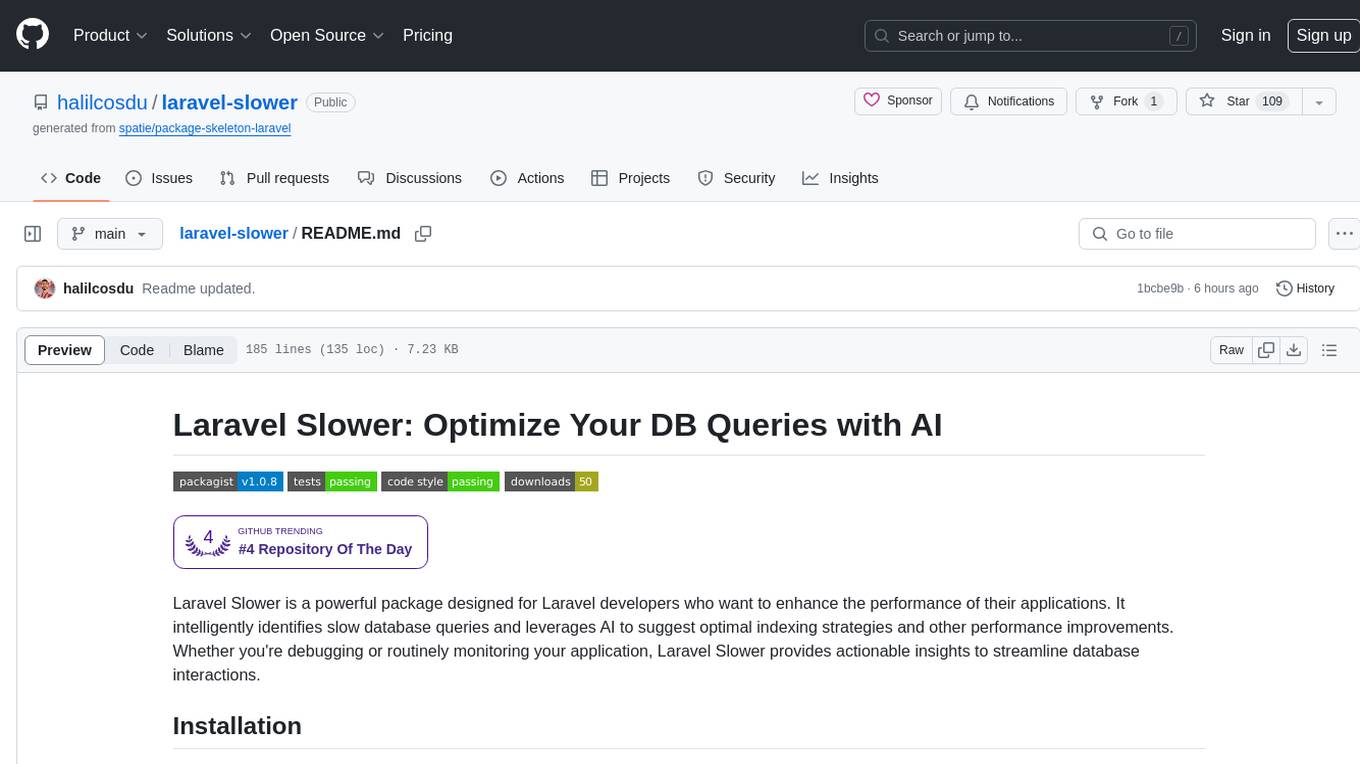
Task: Open the main branch selector
Action: [110, 234]
